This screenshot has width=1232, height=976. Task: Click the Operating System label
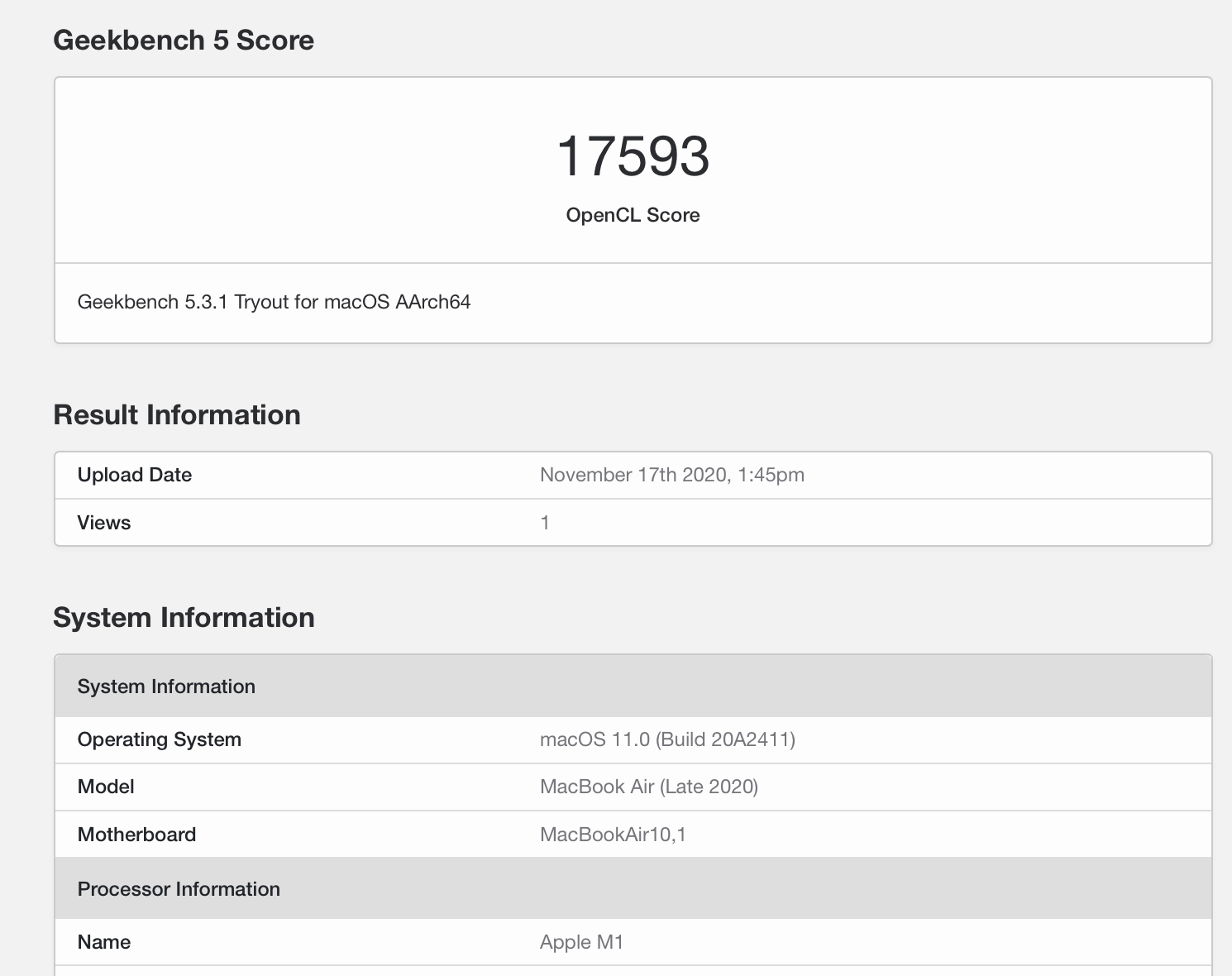pyautogui.click(x=160, y=739)
